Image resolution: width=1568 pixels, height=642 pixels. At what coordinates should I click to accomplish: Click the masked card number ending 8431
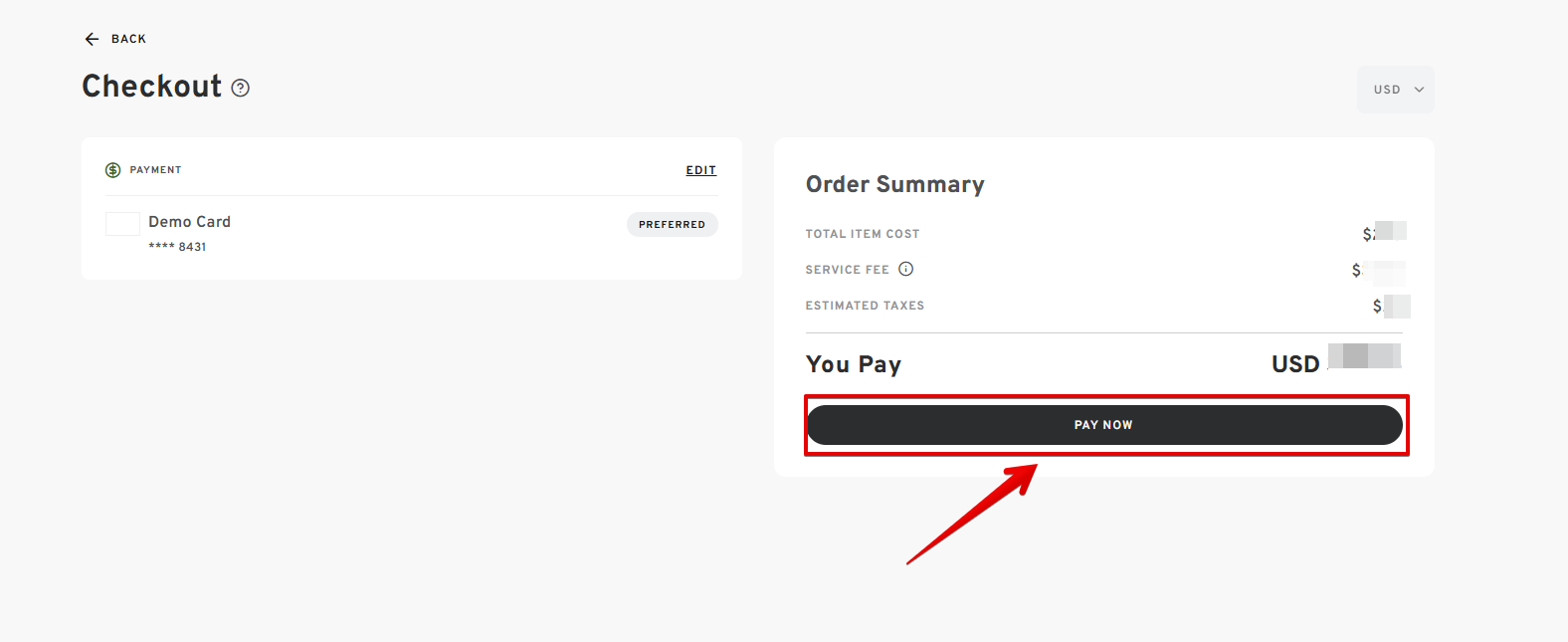coord(177,247)
